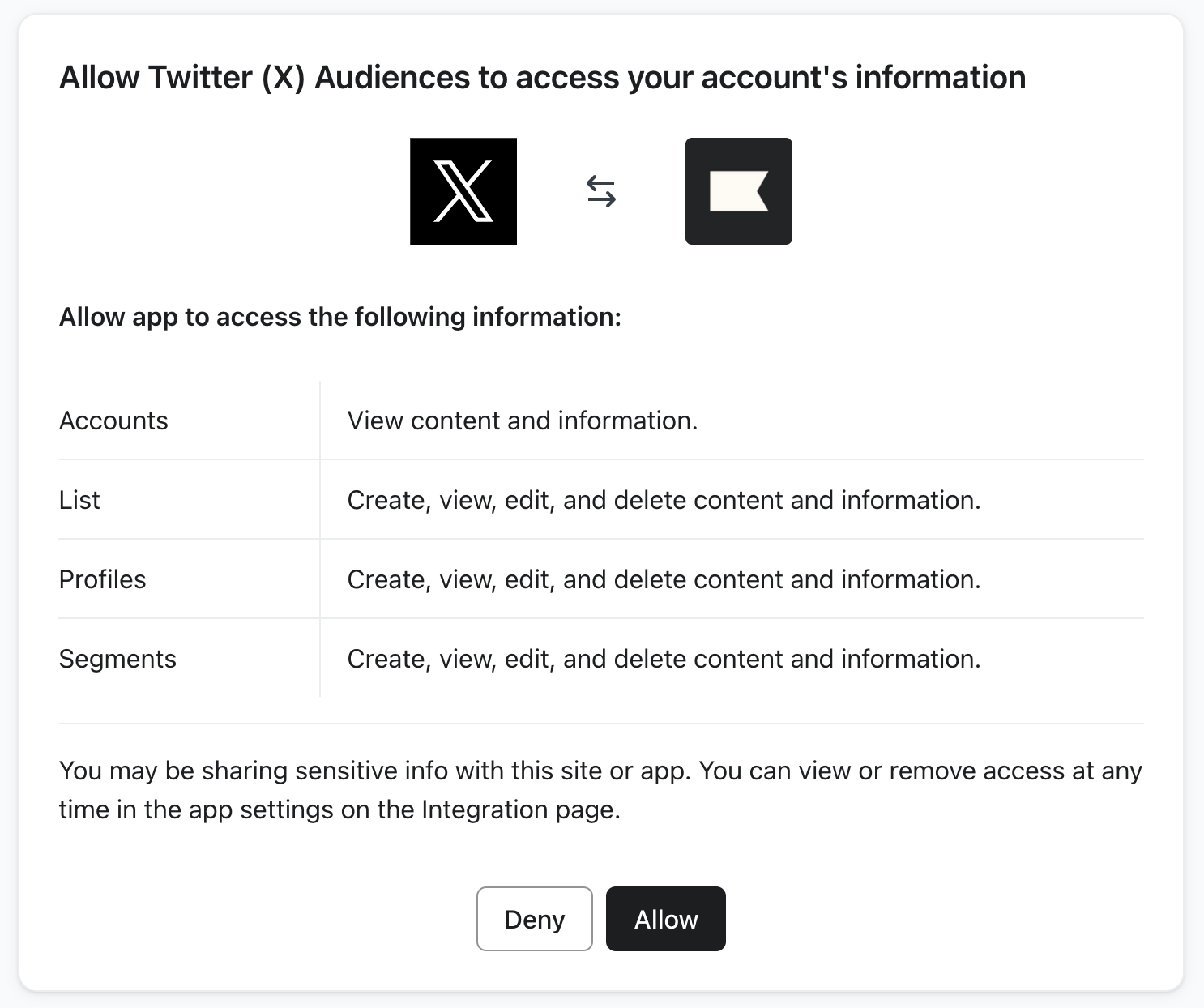The height and width of the screenshot is (1008, 1204).
Task: Click the Allow button
Action: (666, 919)
